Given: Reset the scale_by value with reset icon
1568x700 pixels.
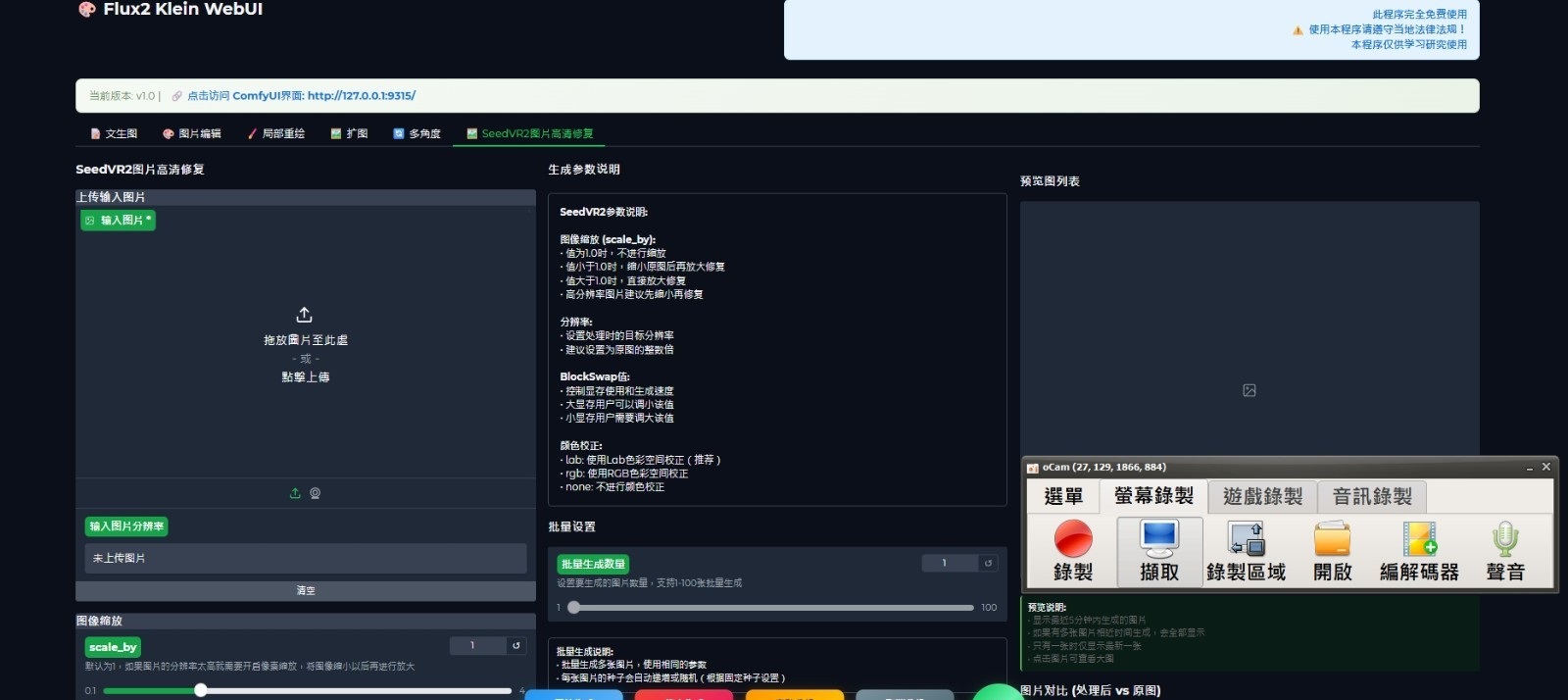Looking at the screenshot, I should click(x=516, y=645).
